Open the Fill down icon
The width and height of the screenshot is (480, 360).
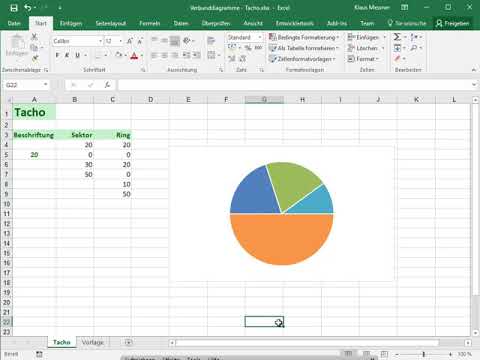point(397,48)
